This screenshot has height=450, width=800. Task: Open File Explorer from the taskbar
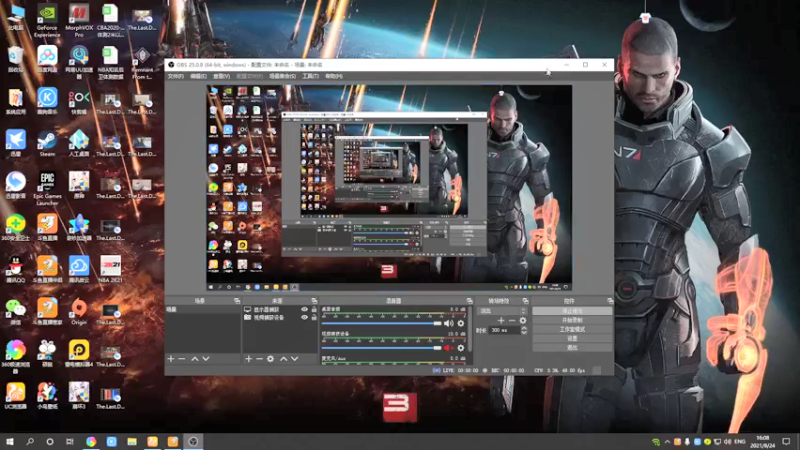click(132, 441)
